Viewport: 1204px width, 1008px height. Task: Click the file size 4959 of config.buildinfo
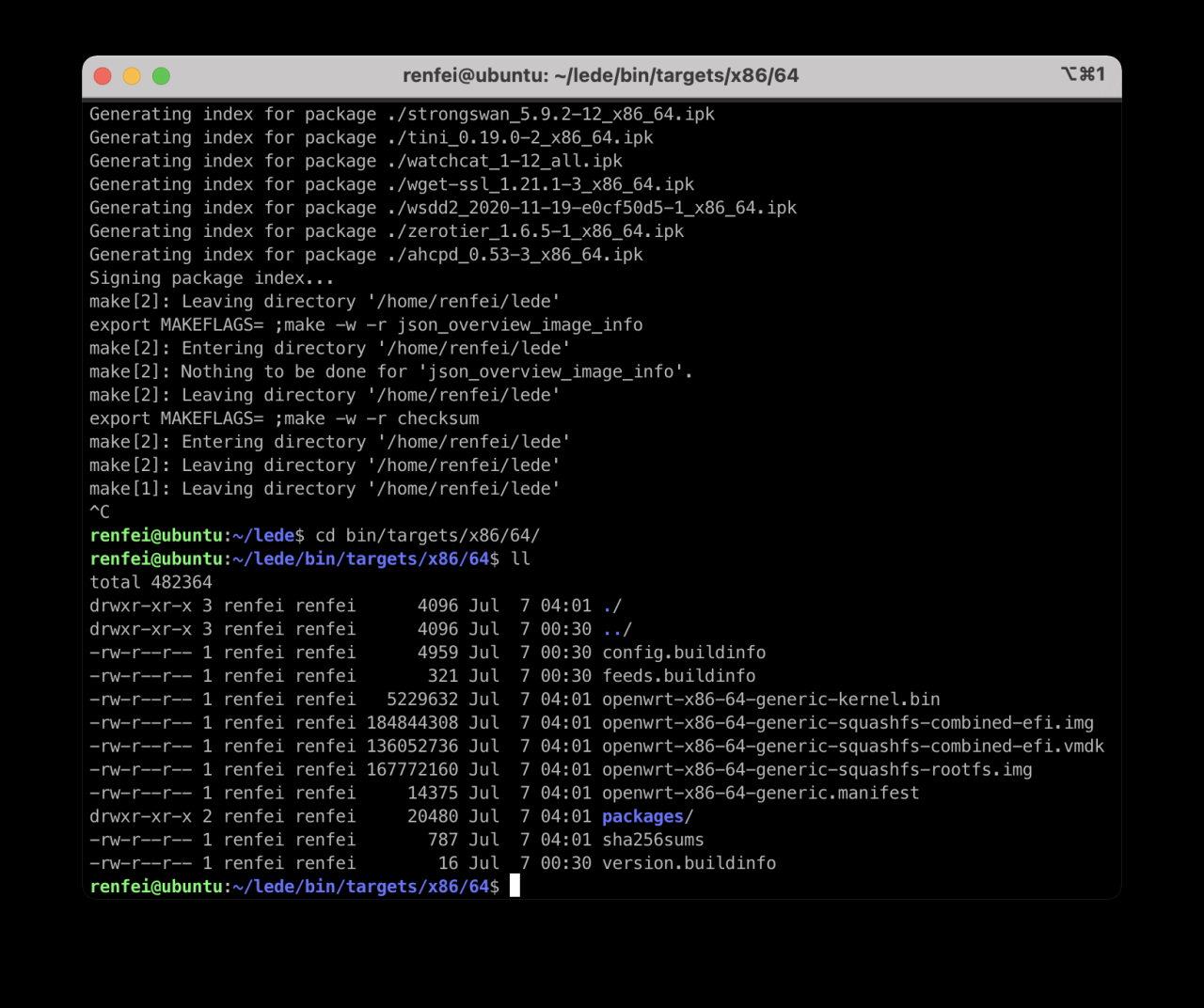pyautogui.click(x=437, y=653)
